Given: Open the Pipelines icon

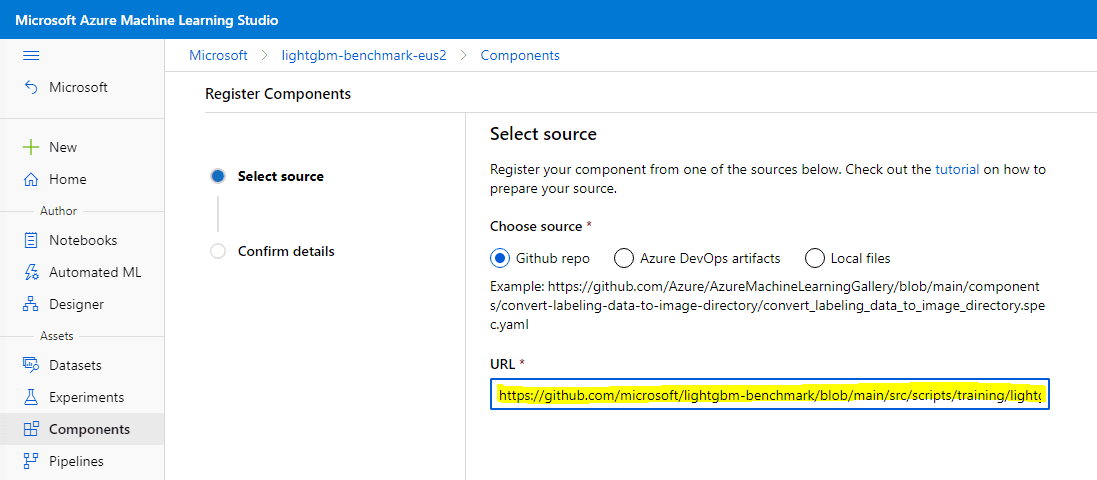Looking at the screenshot, I should click(x=31, y=461).
